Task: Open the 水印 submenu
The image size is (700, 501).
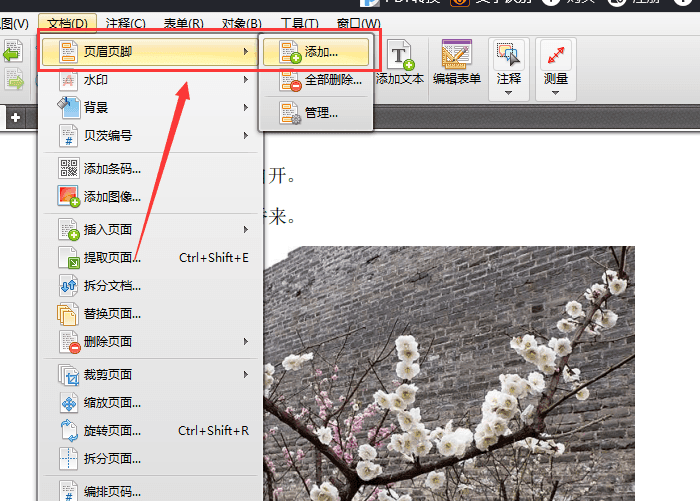Action: (150, 80)
